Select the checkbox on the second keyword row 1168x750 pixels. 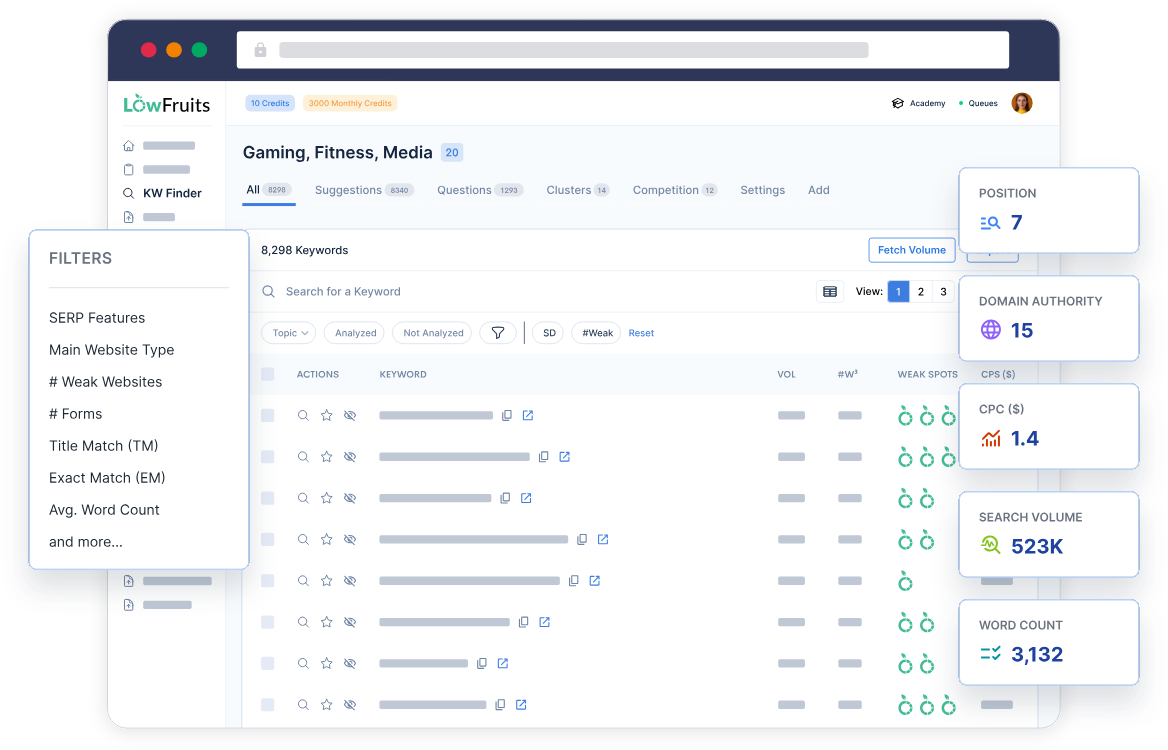pyautogui.click(x=267, y=456)
